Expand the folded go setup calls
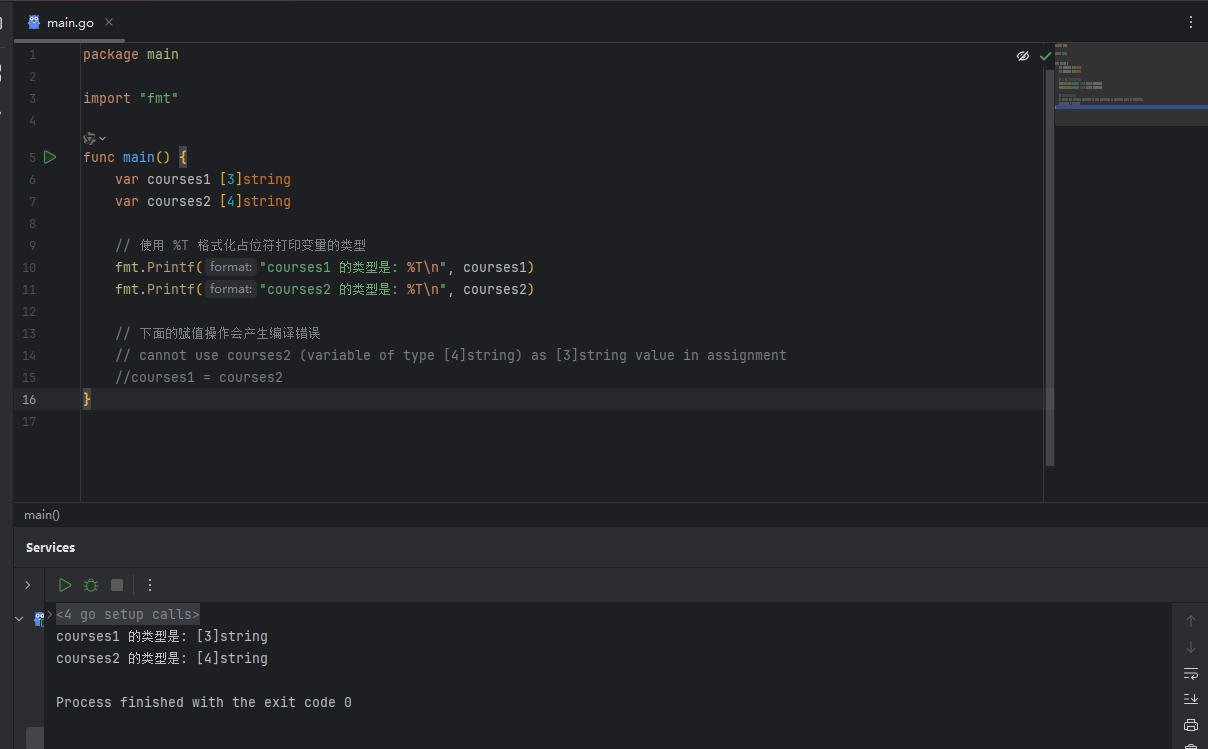Viewport: 1208px width, 749px height. tap(128, 614)
